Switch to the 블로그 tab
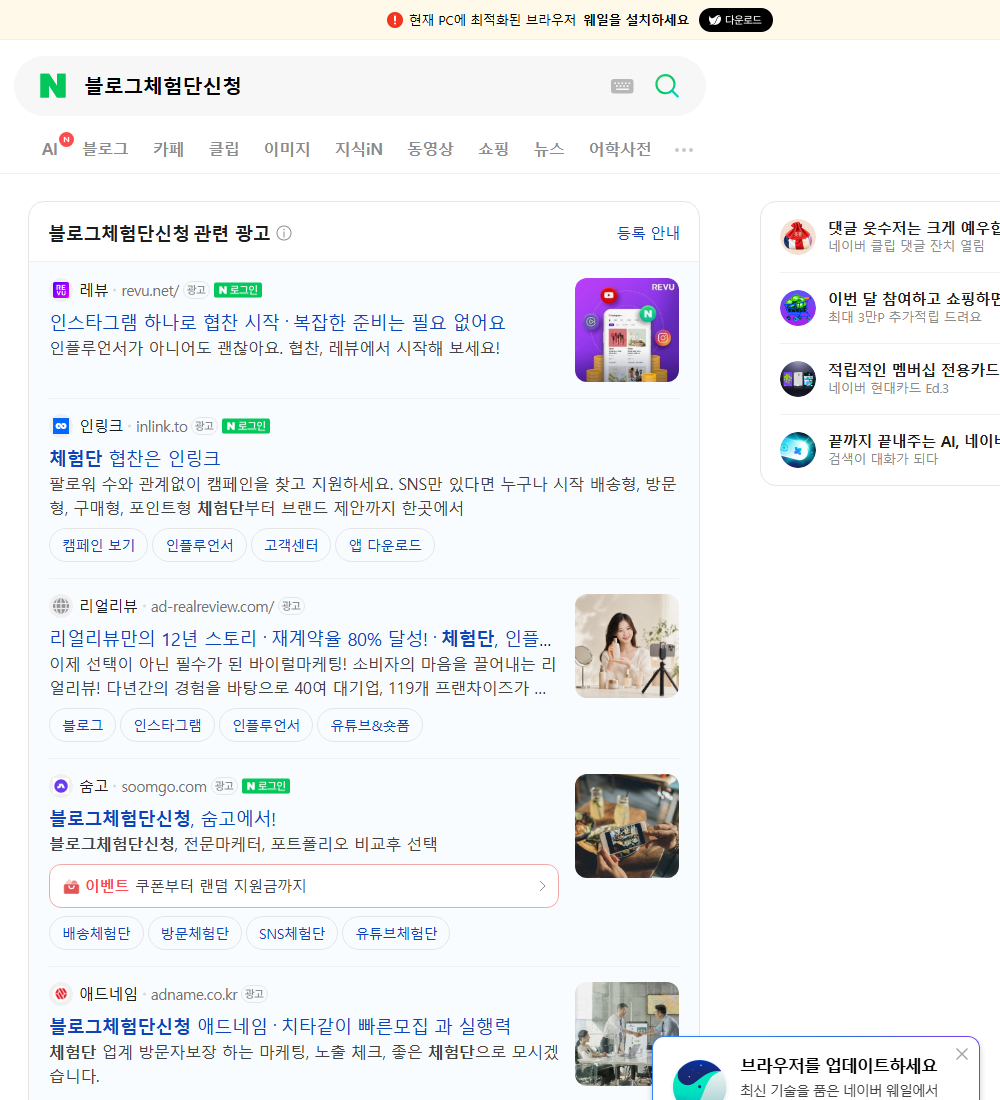This screenshot has height=1100, width=1000. 105,149
